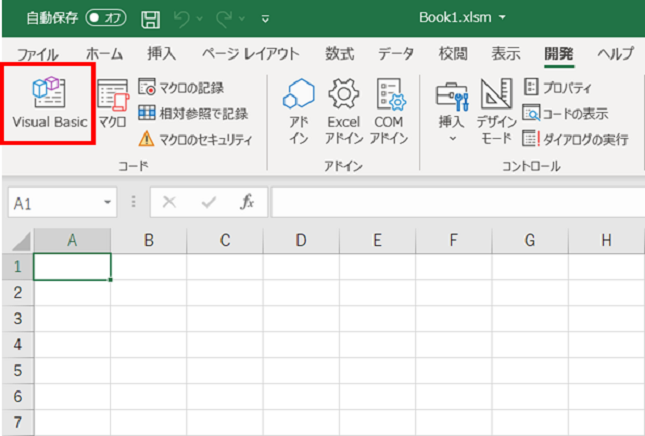Switch to the Home (ホーム) tab

point(105,54)
